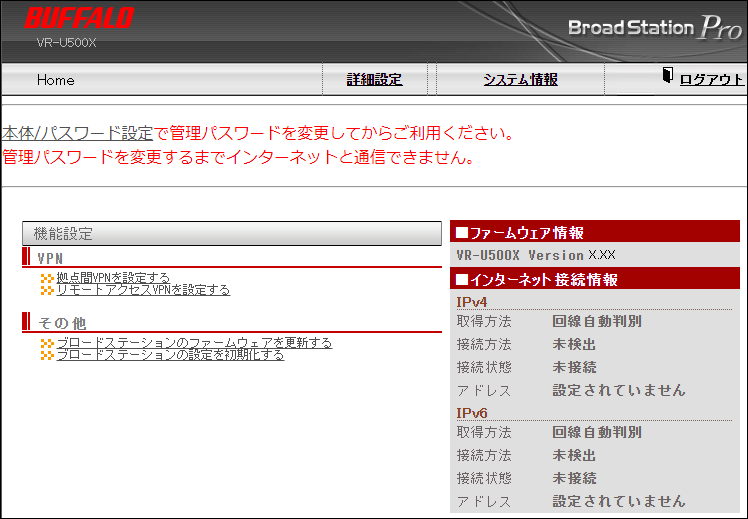Click the その他 section heading
The image size is (748, 519).
[x=62, y=323]
